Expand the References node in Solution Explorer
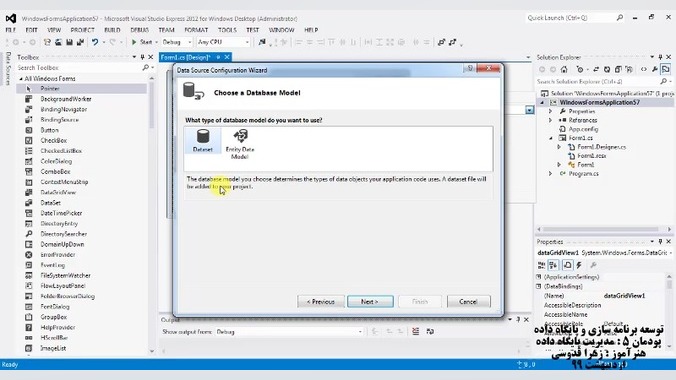The image size is (676, 380). pos(550,120)
